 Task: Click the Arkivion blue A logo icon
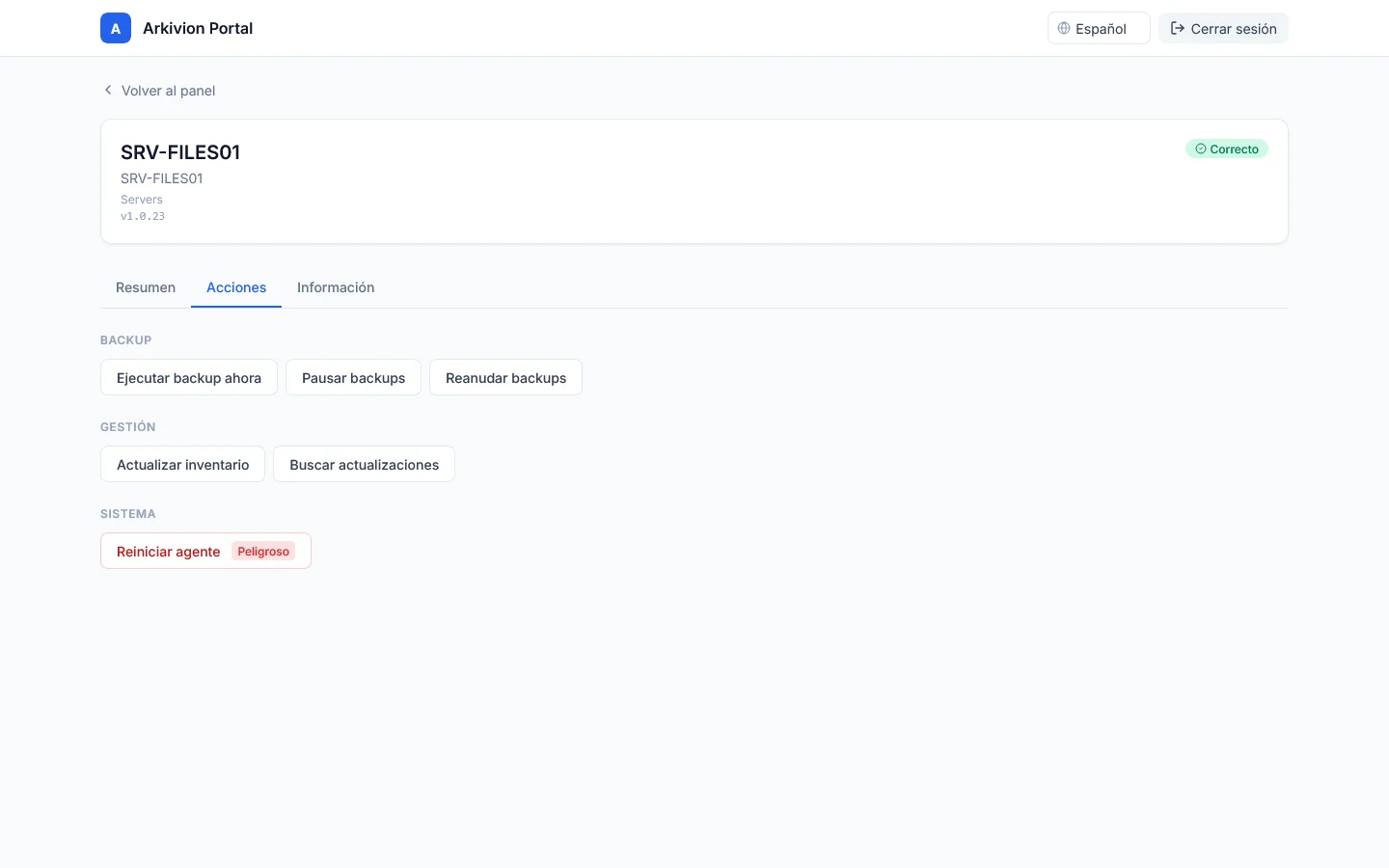point(116,28)
